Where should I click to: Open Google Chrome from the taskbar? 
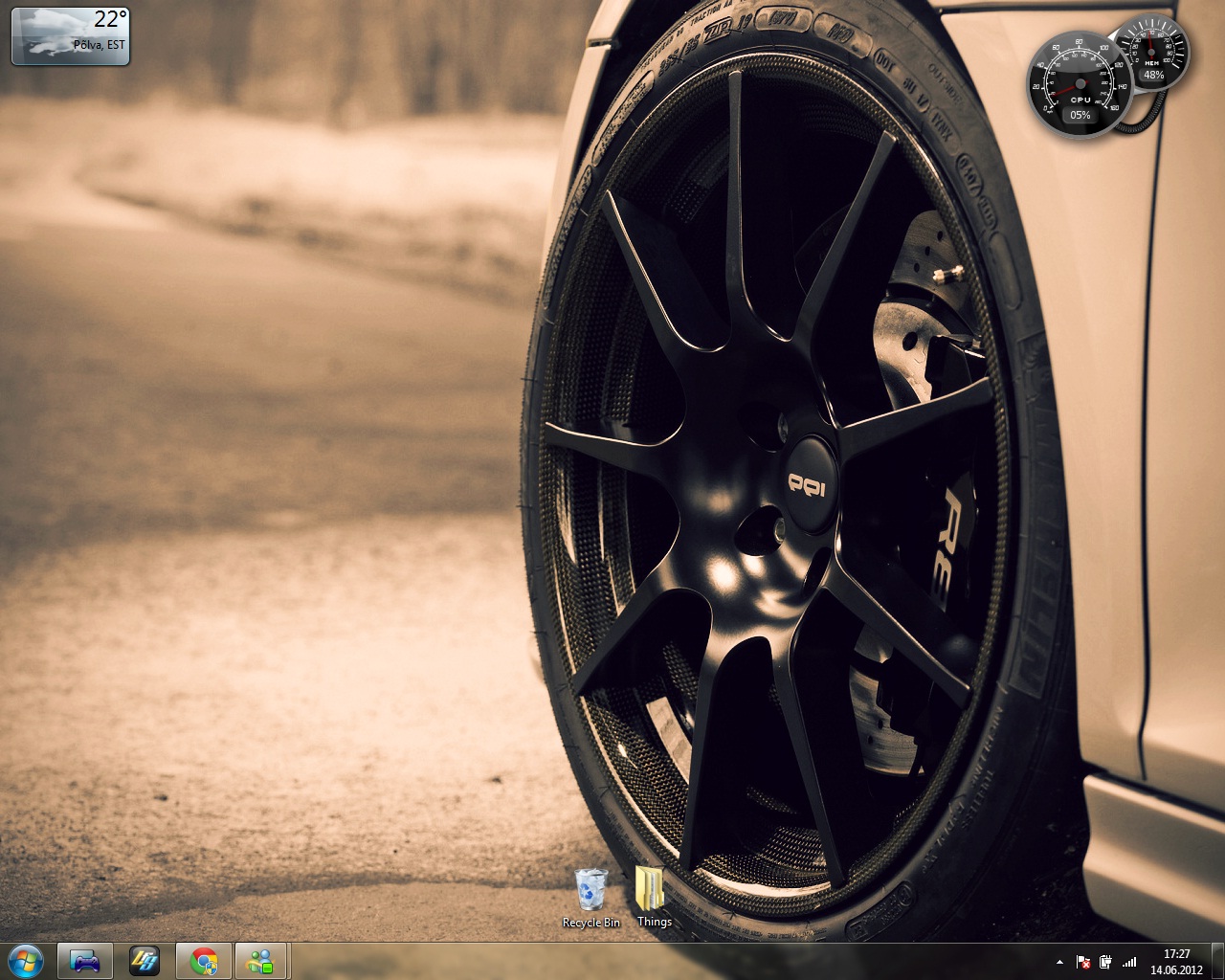(204, 961)
